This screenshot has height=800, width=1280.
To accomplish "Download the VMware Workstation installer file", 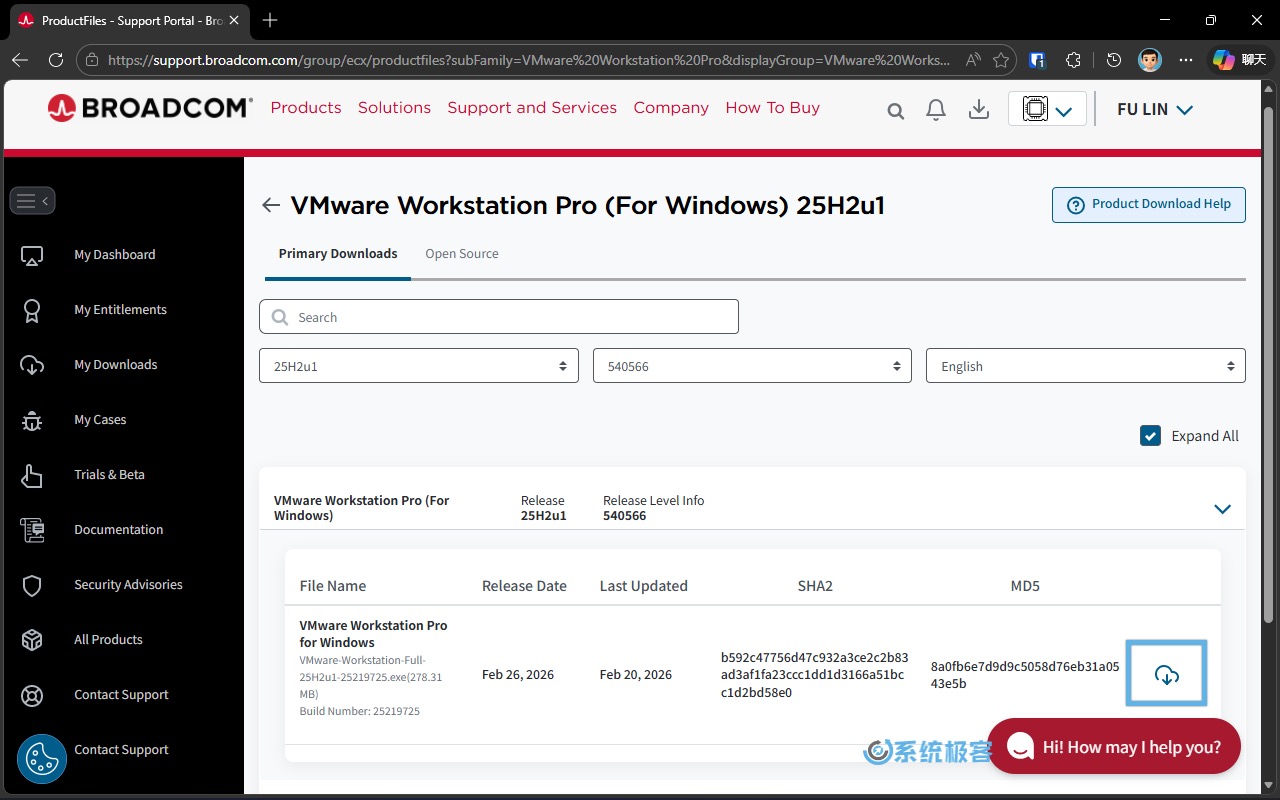I will 1166,673.
